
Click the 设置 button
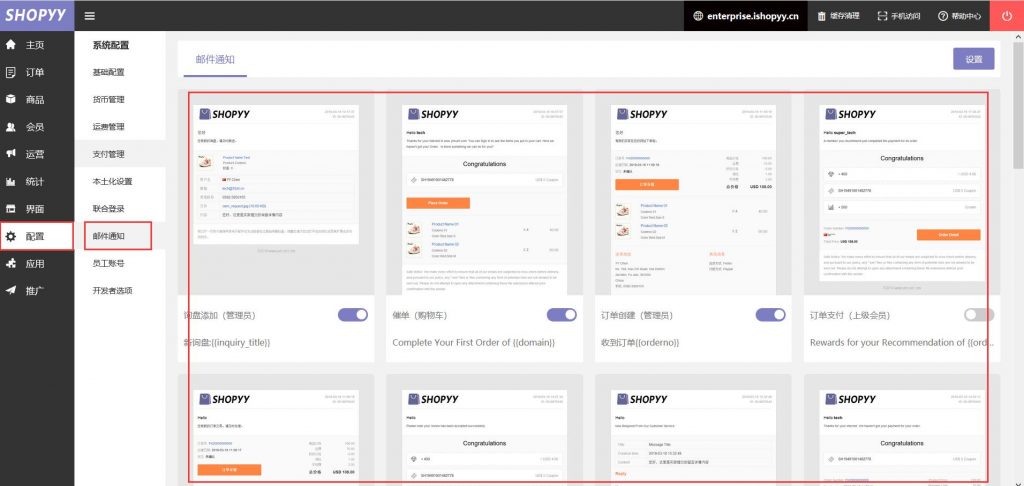(974, 59)
